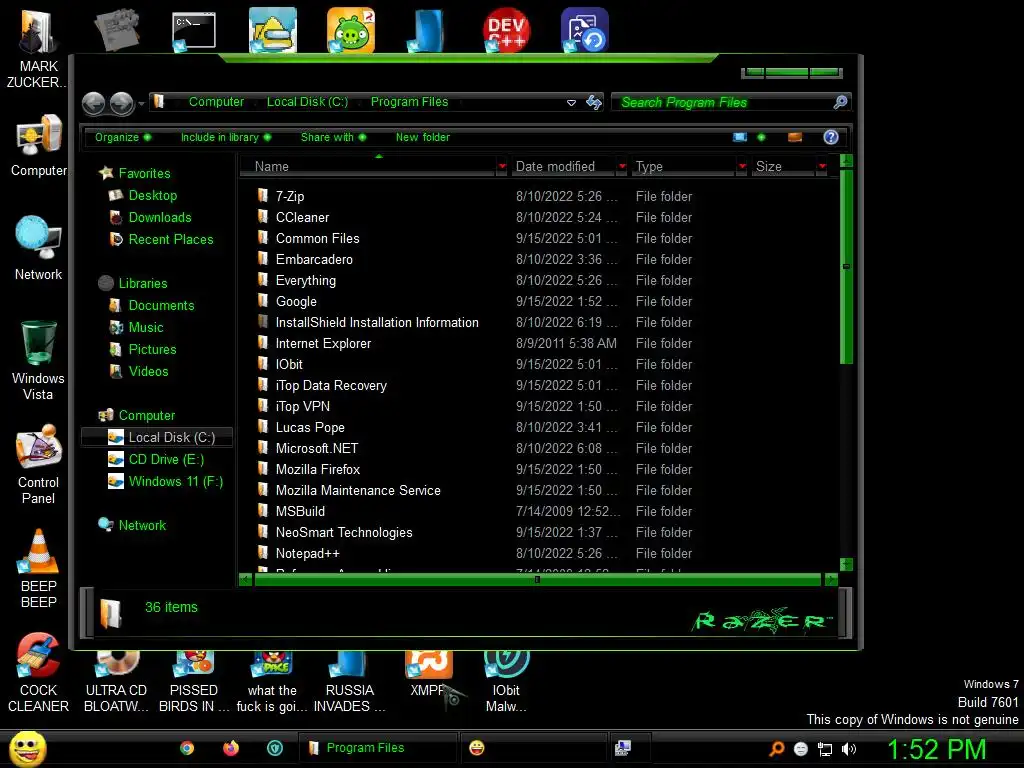Select the Mozilla Firefox folder icon
The height and width of the screenshot is (768, 1024).
[x=263, y=468]
